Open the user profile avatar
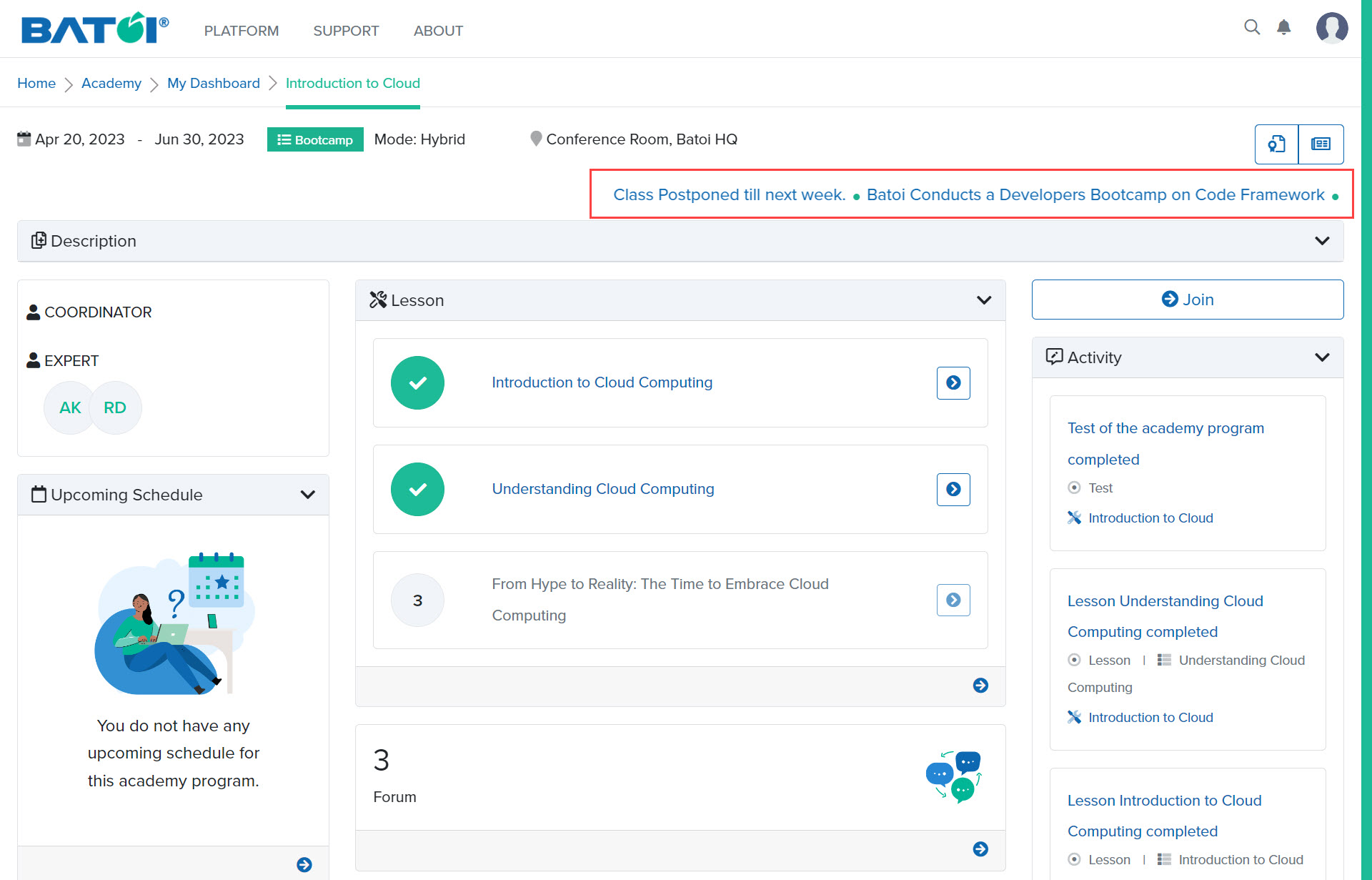1372x880 pixels. tap(1332, 28)
